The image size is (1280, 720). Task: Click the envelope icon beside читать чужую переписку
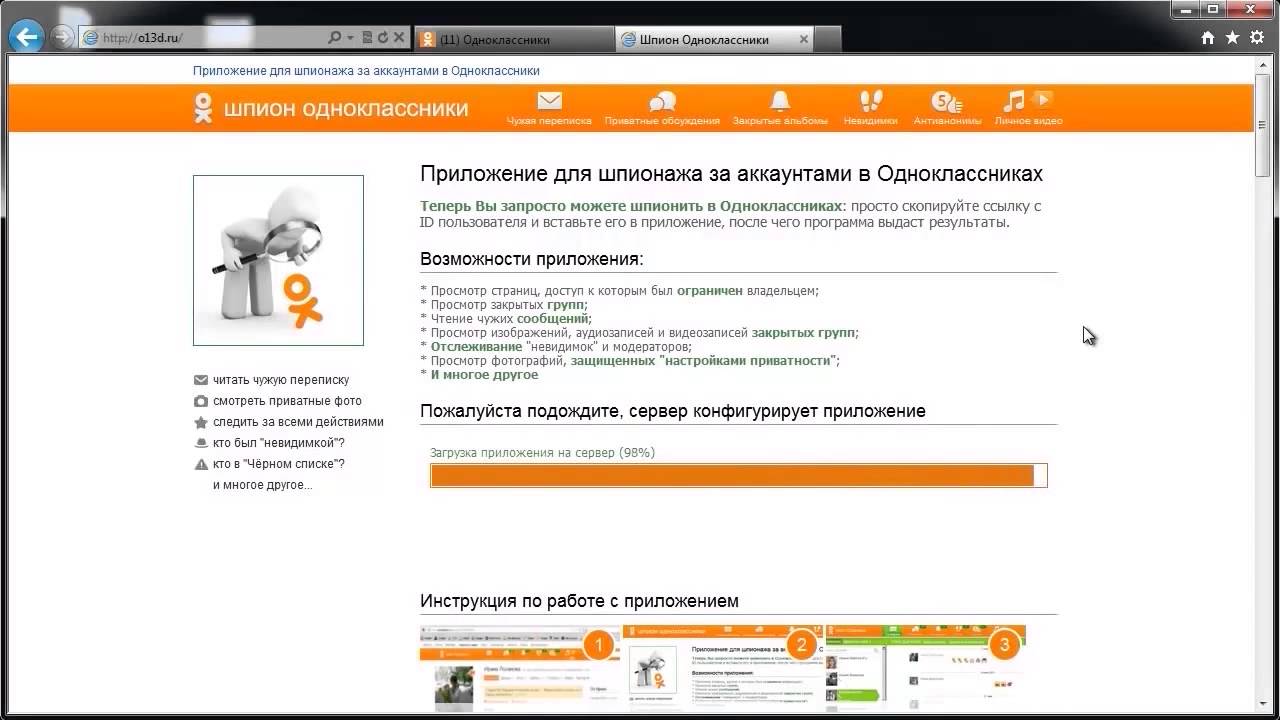pos(201,380)
